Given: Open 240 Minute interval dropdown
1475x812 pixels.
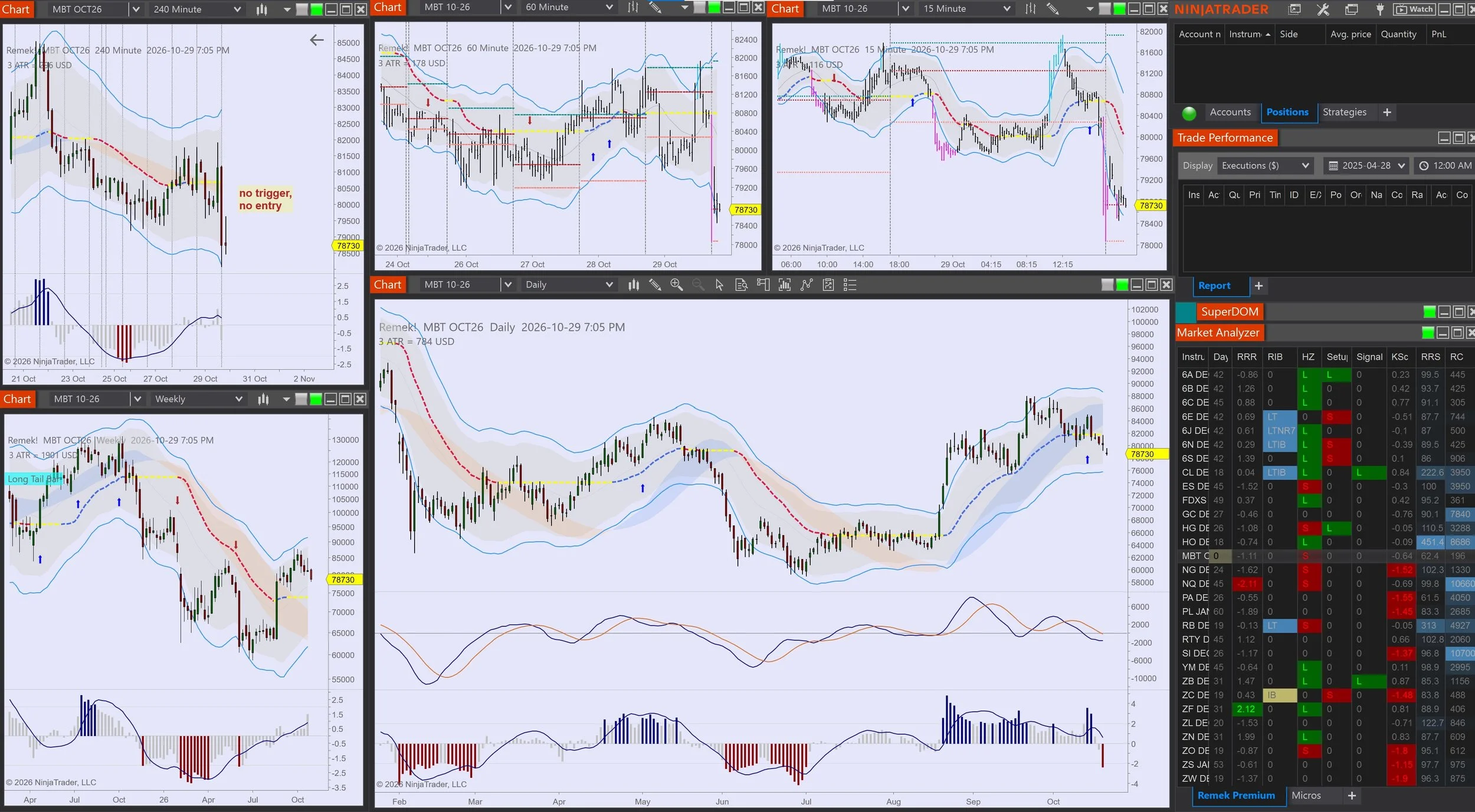Looking at the screenshot, I should click(x=198, y=9).
